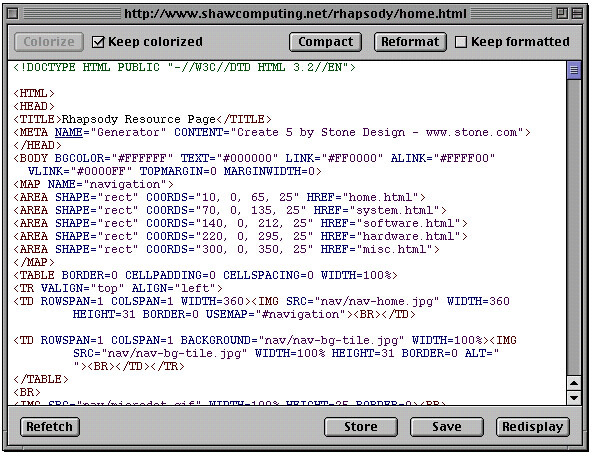592x453 pixels.
Task: Click the AREA line with misc.html
Action: click(227, 250)
